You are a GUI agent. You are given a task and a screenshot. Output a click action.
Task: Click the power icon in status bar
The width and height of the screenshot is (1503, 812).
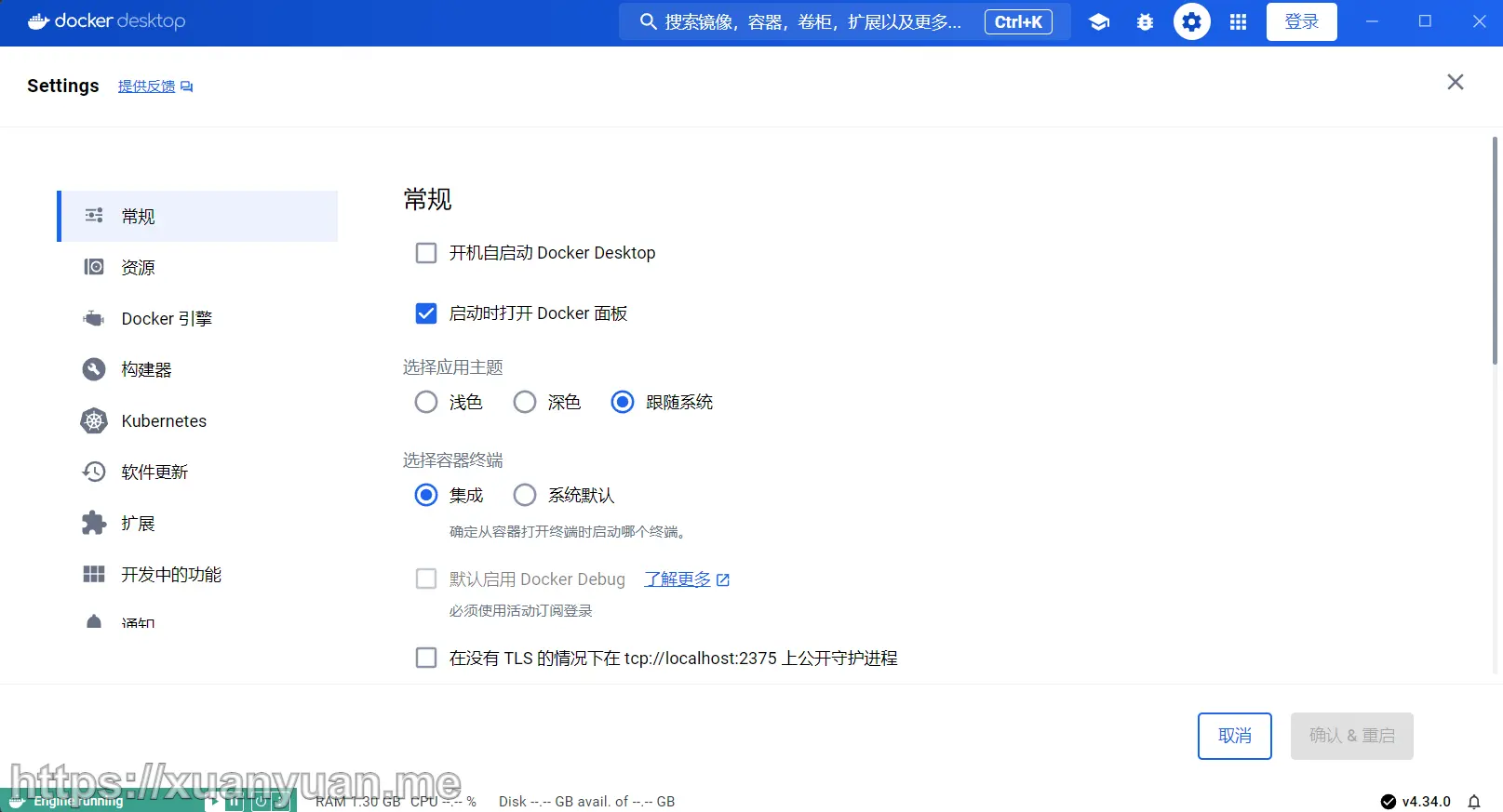[261, 801]
